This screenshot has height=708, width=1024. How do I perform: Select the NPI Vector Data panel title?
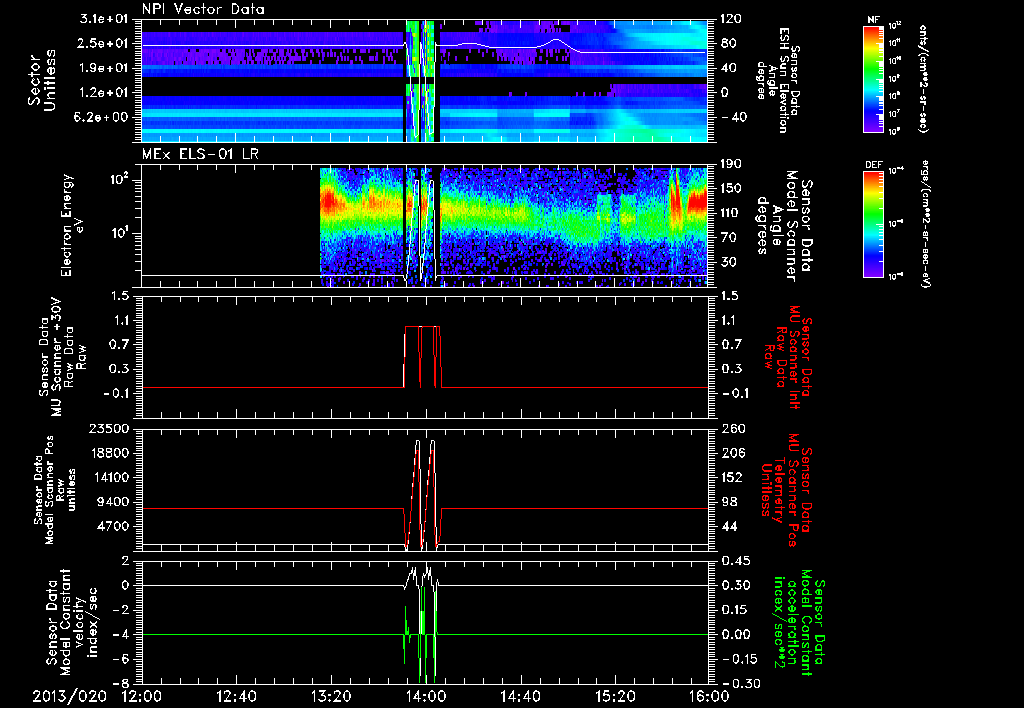tap(203, 9)
